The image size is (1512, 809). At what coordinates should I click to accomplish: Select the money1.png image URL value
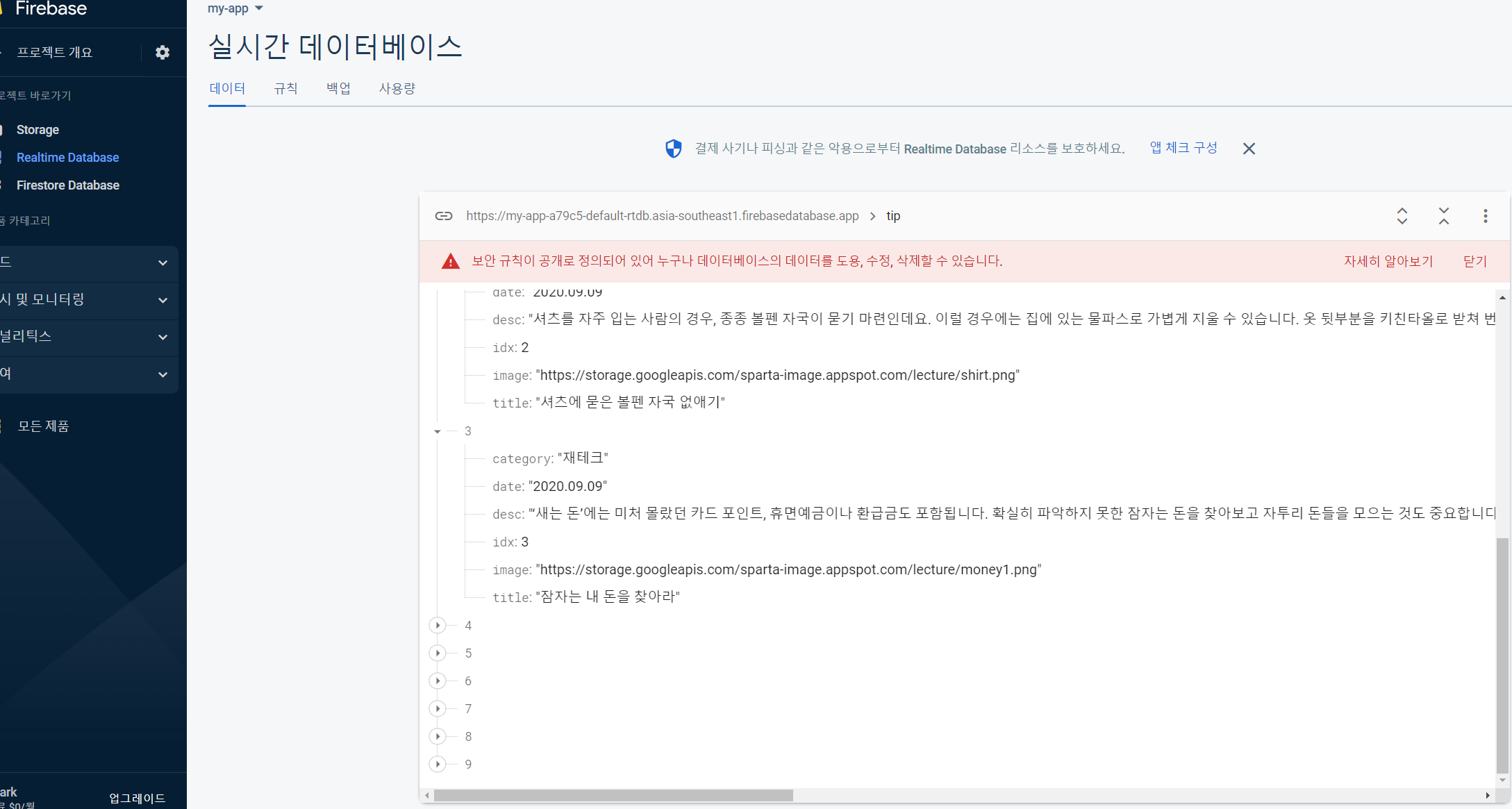coord(788,570)
